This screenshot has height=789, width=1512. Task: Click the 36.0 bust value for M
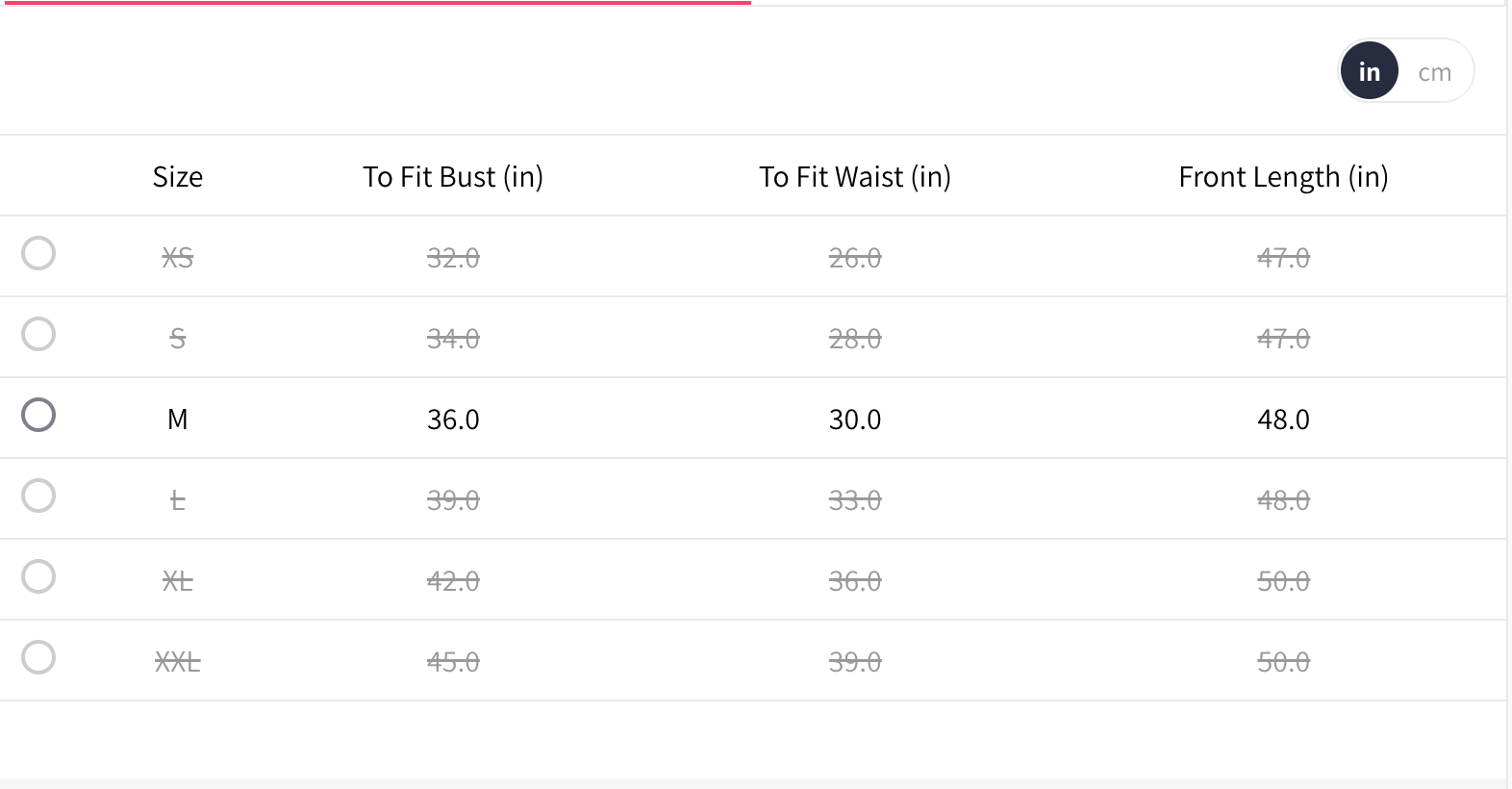(x=453, y=420)
